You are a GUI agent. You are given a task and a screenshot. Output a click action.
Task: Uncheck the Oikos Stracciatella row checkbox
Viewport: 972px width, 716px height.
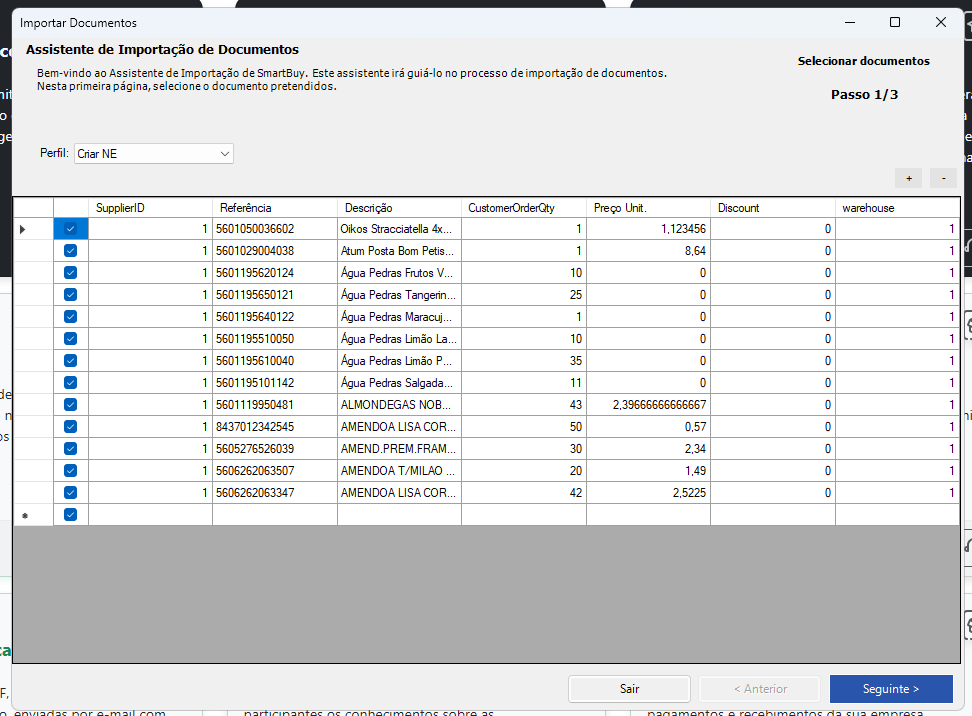pyautogui.click(x=70, y=229)
